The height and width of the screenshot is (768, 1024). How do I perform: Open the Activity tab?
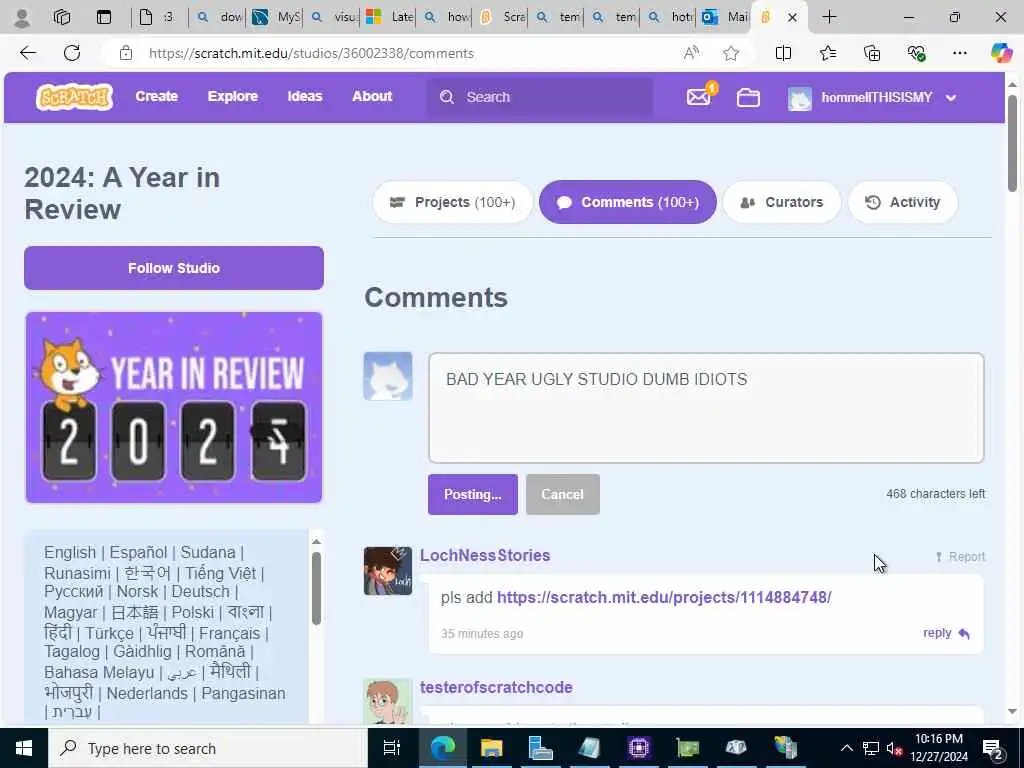tap(903, 202)
